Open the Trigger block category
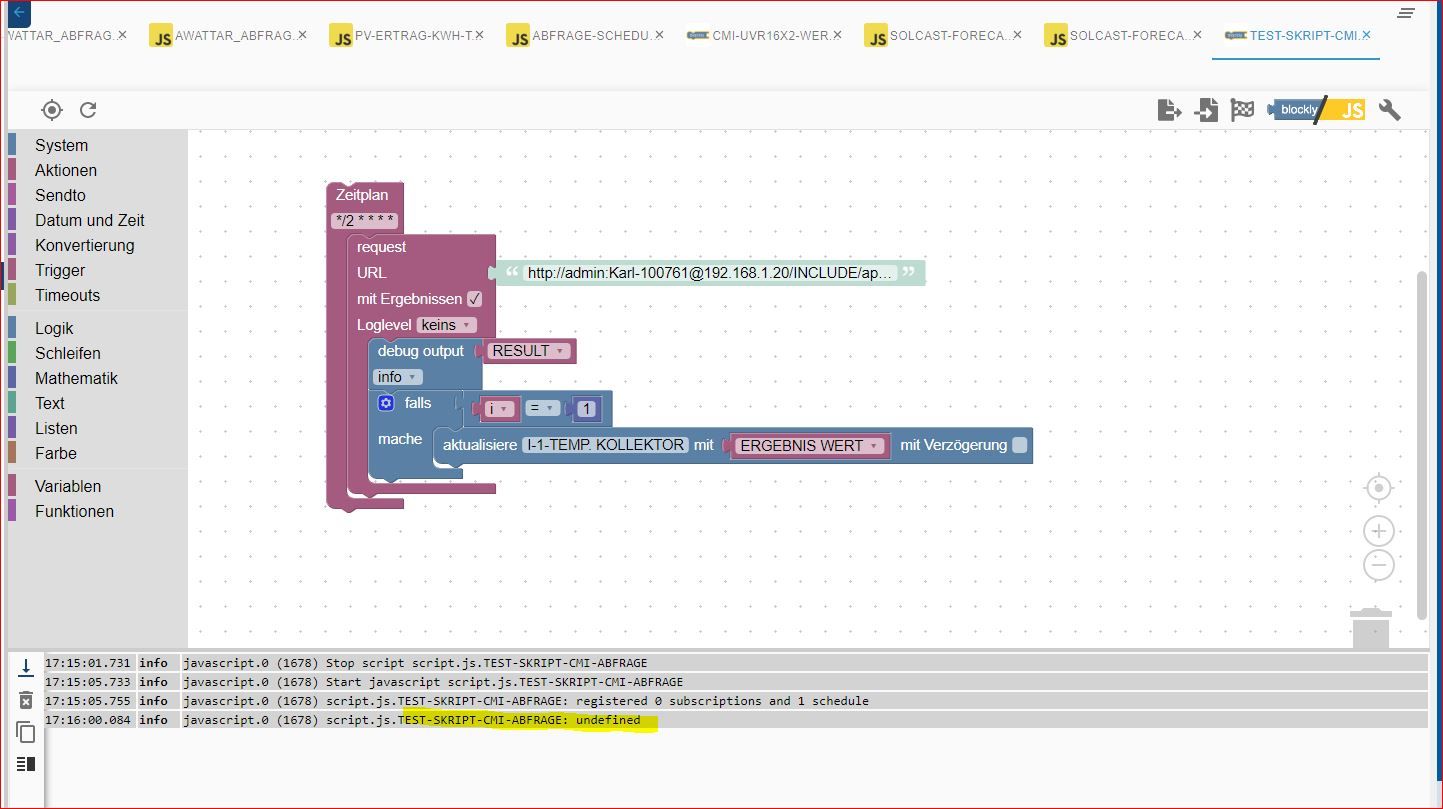The height and width of the screenshot is (809, 1443). pyautogui.click(x=60, y=270)
